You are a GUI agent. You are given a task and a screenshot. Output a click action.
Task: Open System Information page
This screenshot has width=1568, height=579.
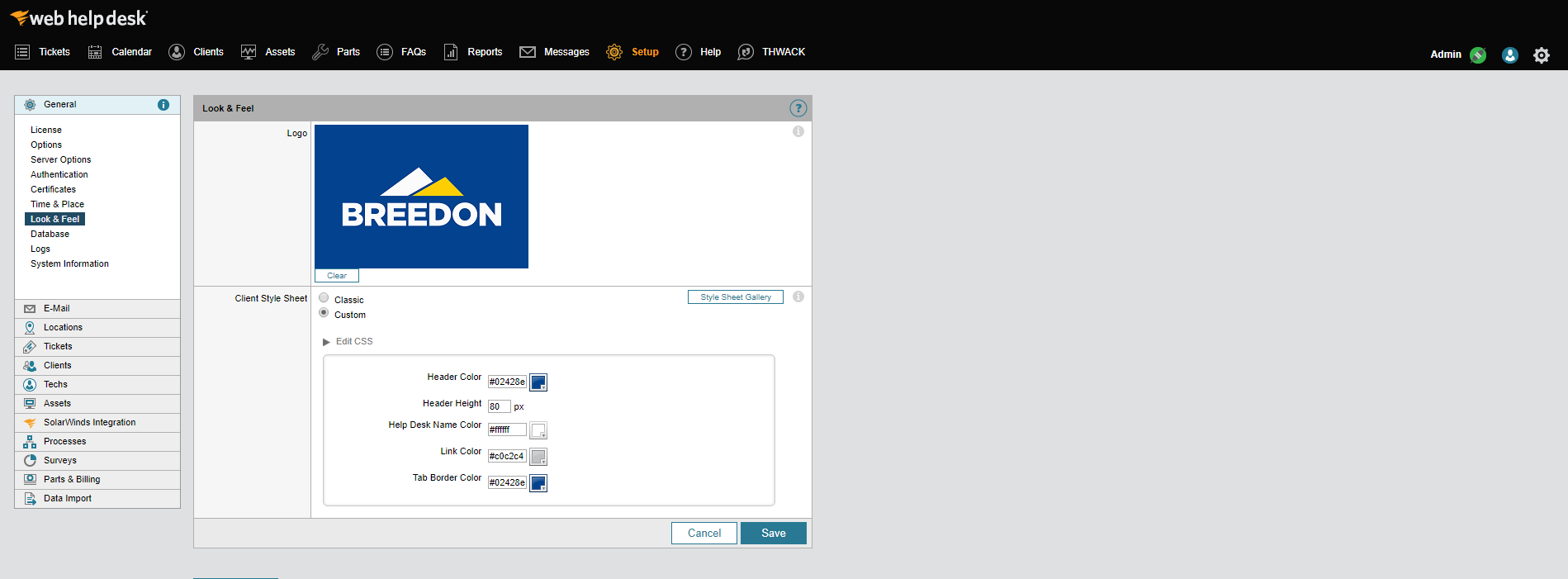70,263
